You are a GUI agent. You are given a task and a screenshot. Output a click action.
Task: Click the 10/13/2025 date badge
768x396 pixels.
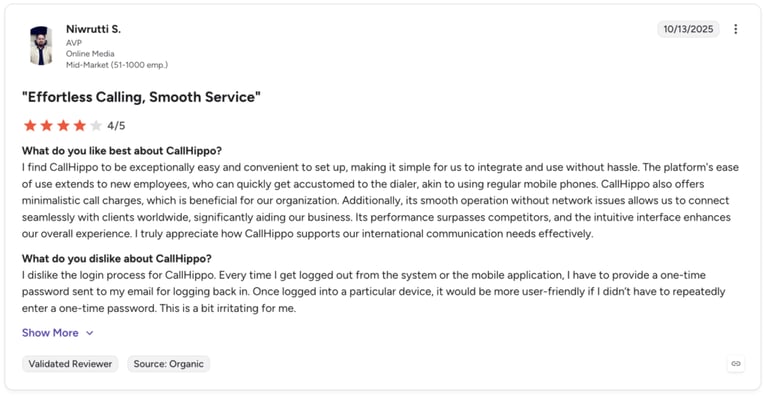pos(688,29)
